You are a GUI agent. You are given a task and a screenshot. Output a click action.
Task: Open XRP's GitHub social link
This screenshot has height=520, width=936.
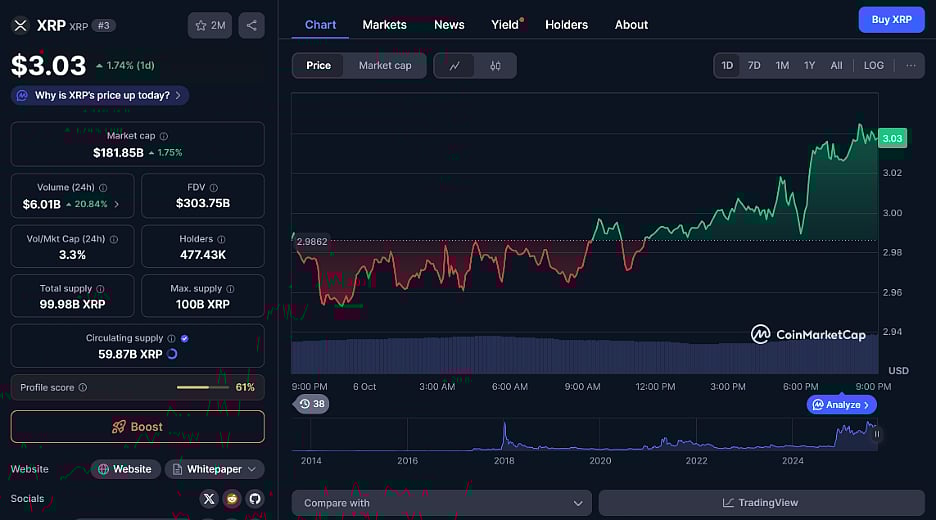[255, 499]
